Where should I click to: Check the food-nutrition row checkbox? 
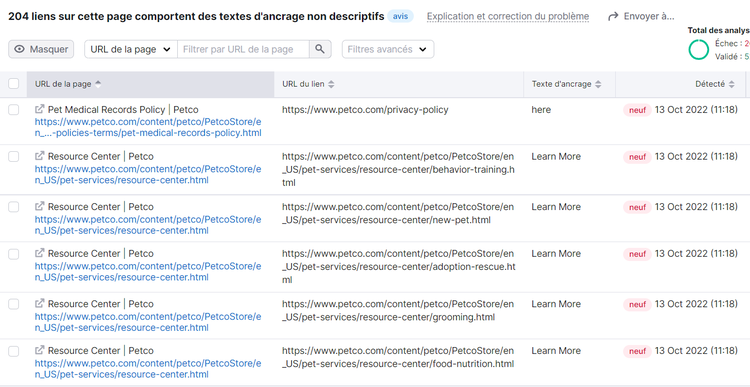[x=14, y=351]
